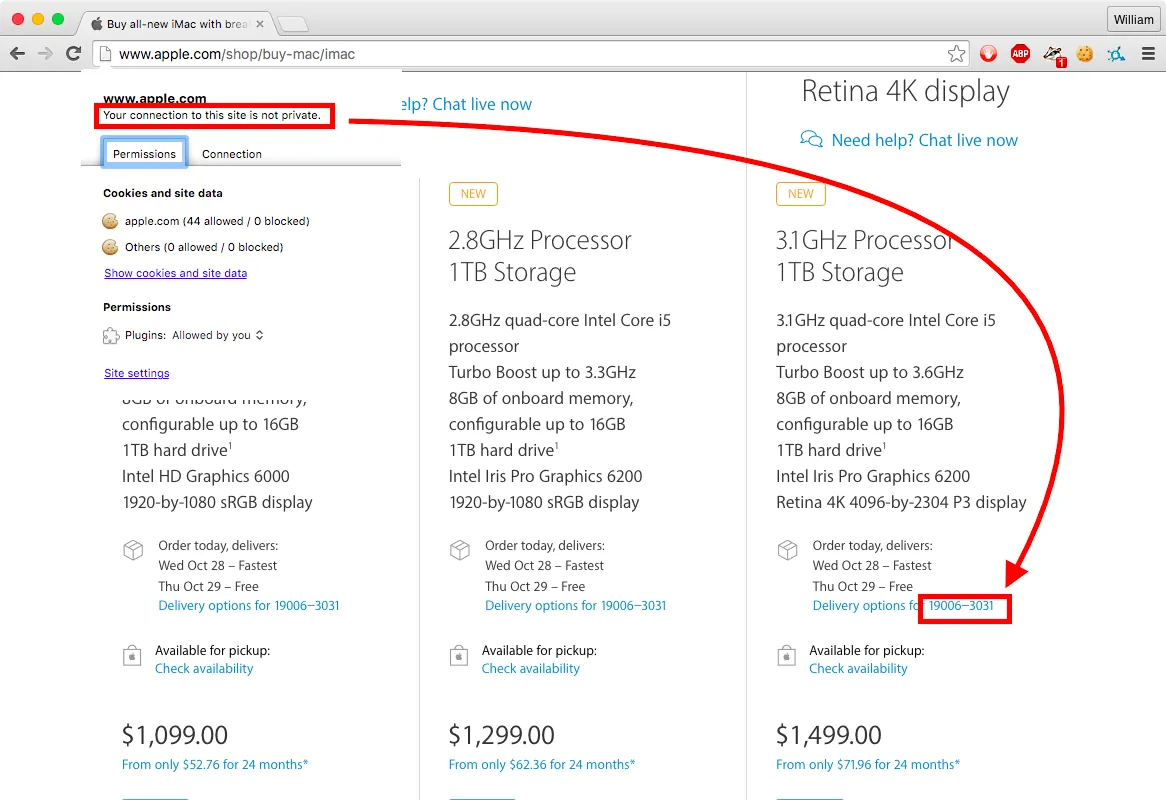This screenshot has width=1166, height=800.
Task: Click the cookie icon beside Others
Action: click(x=110, y=247)
